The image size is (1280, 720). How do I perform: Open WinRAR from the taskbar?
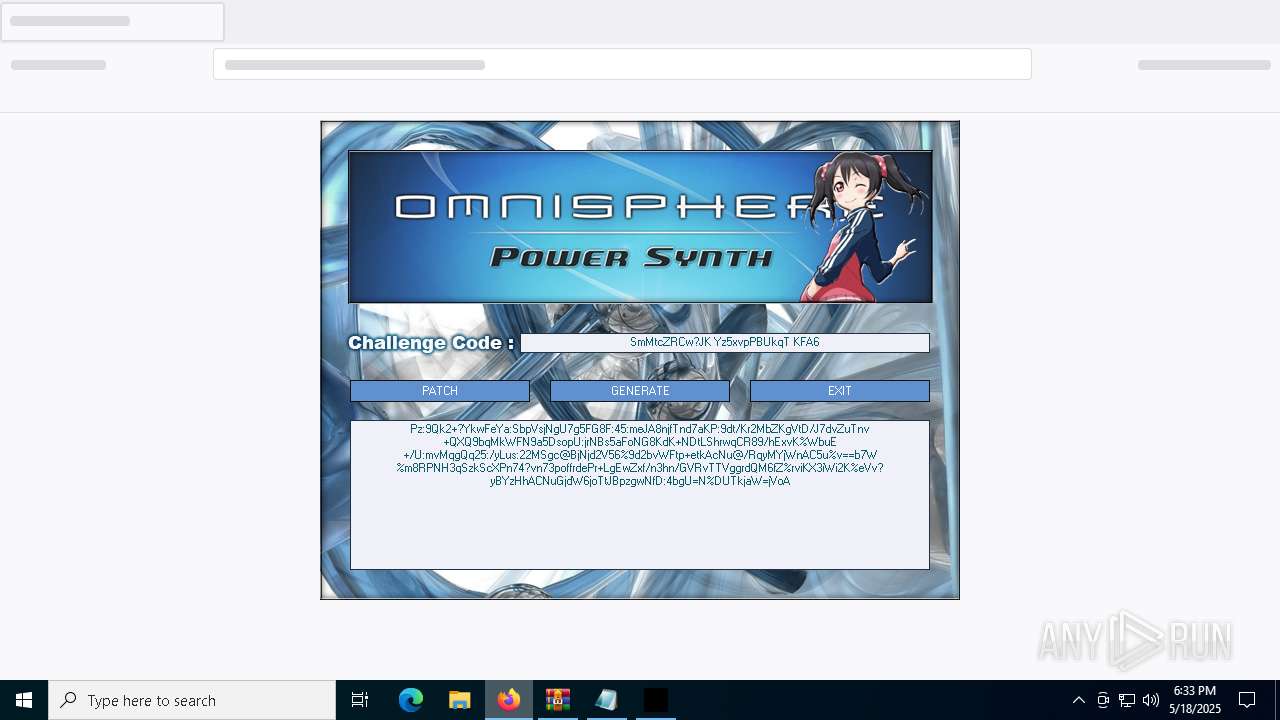pyautogui.click(x=558, y=700)
